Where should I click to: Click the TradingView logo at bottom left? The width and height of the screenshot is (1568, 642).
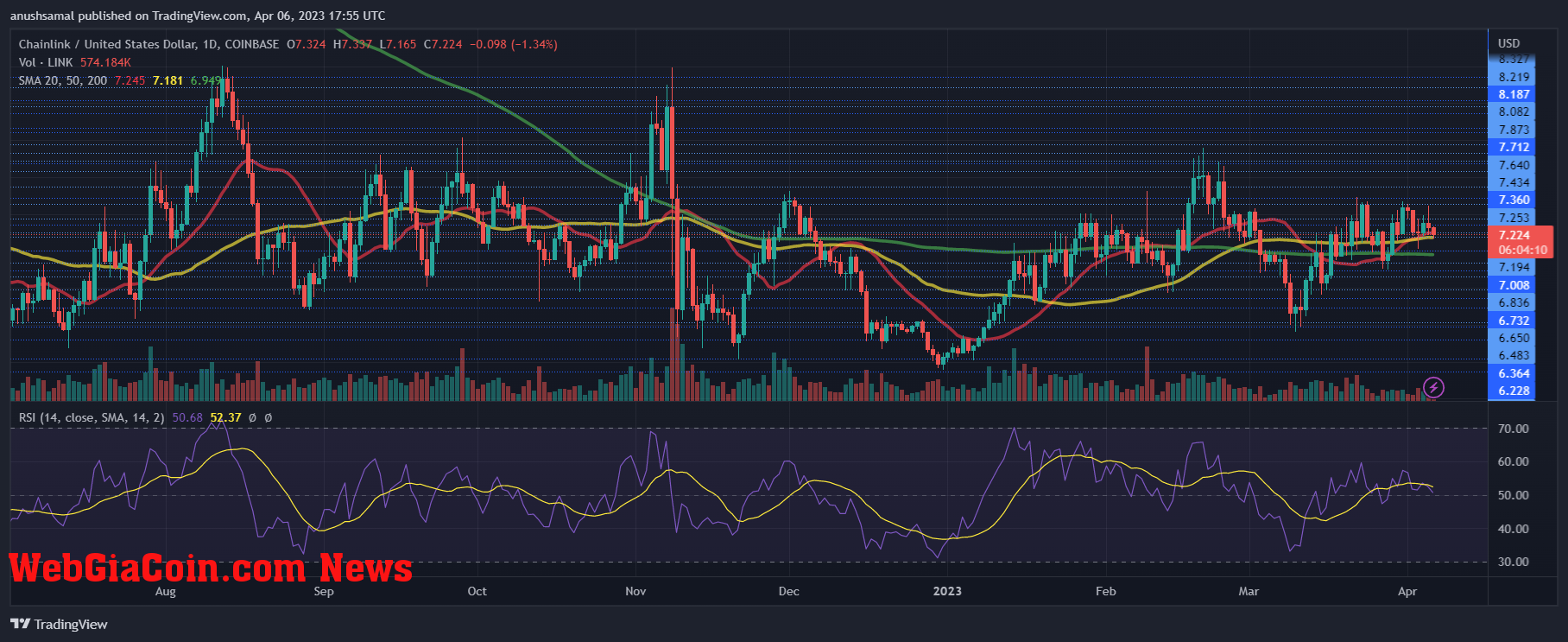(x=60, y=624)
